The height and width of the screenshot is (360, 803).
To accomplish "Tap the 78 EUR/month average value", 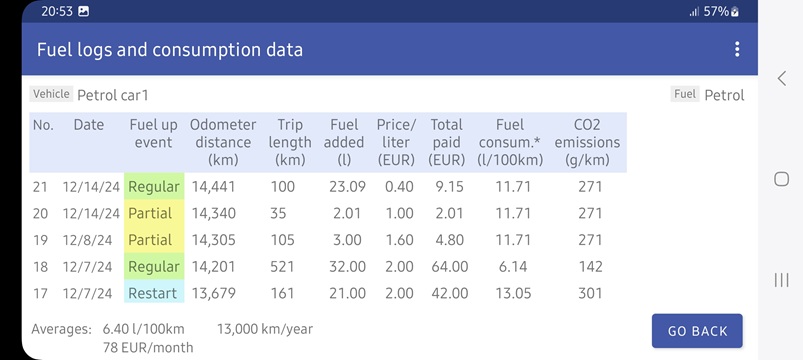I will click(x=148, y=348).
